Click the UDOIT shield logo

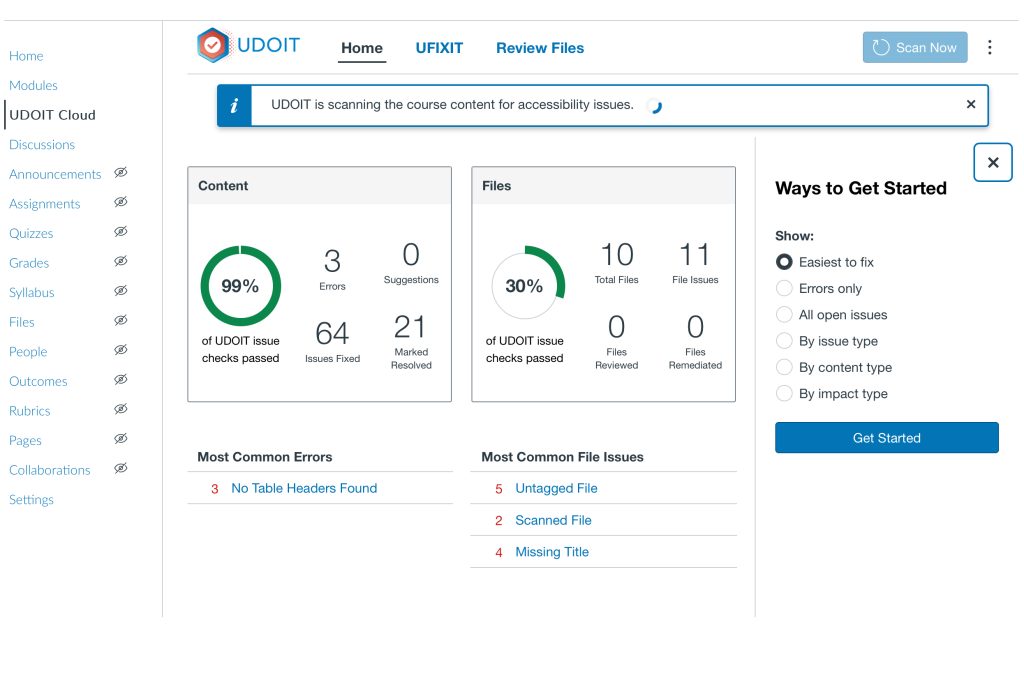212,44
